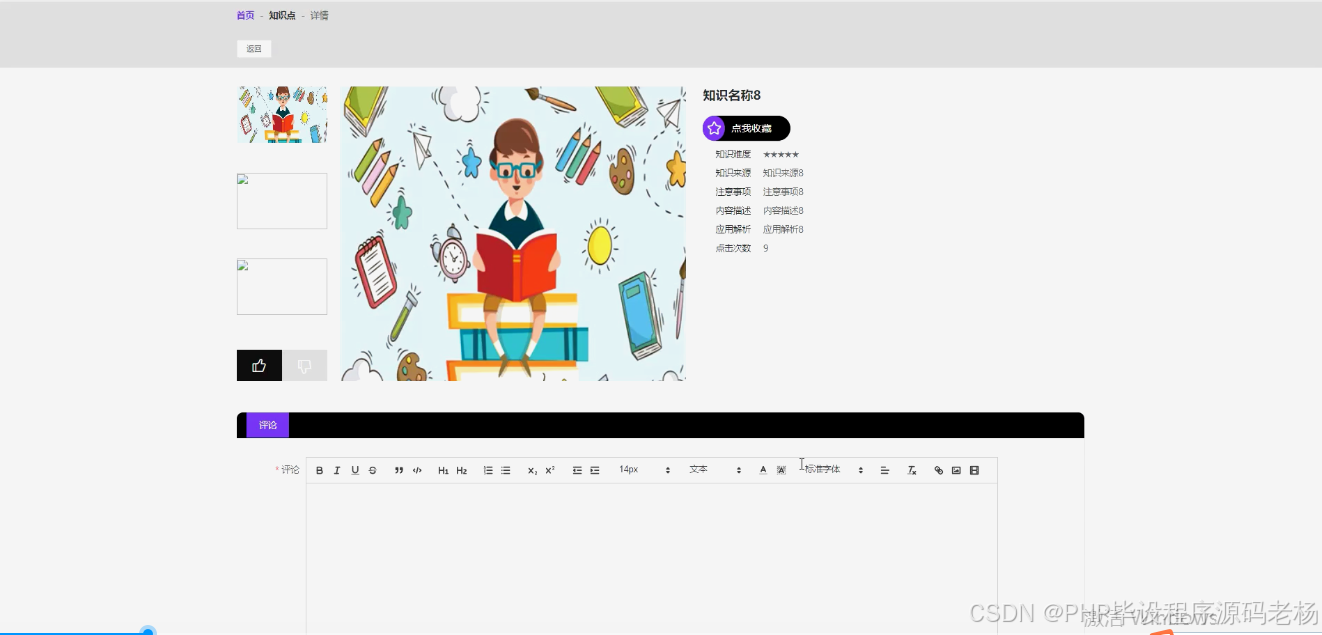Toggle bold formatting in comment editor
Image resolution: width=1322 pixels, height=635 pixels.
click(x=320, y=470)
